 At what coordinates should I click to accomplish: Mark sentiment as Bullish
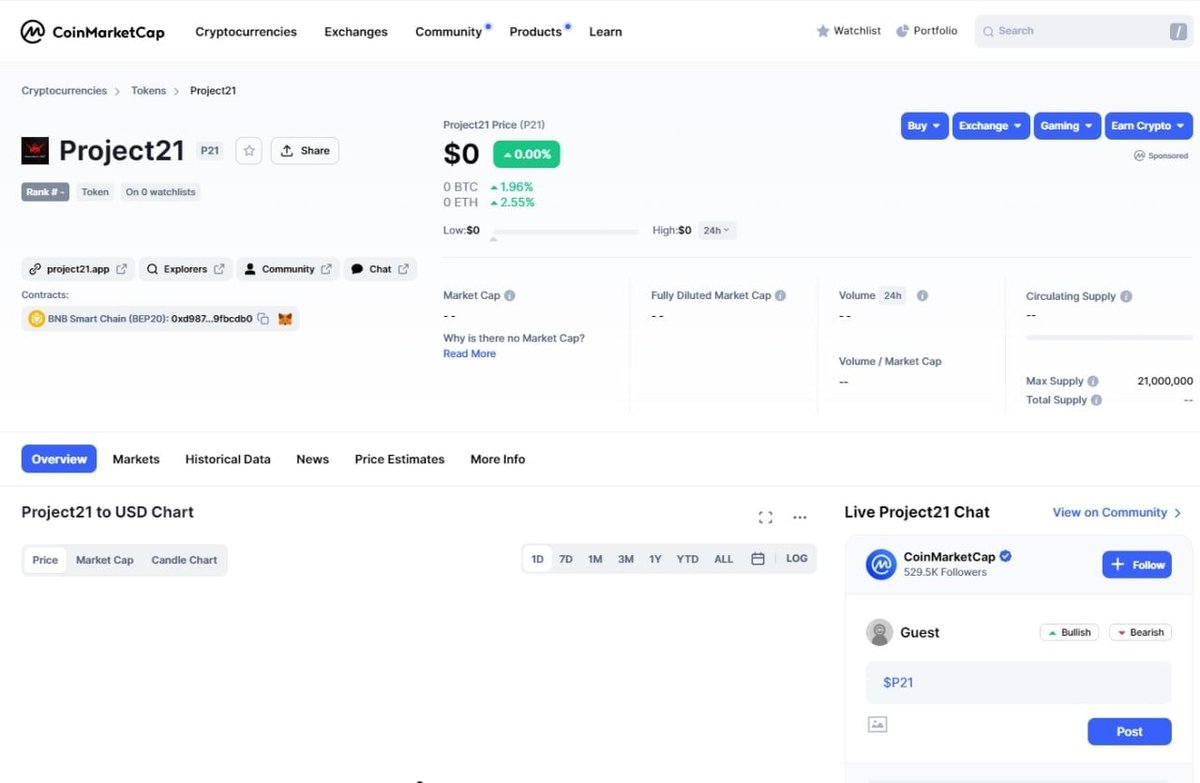[x=1069, y=632]
